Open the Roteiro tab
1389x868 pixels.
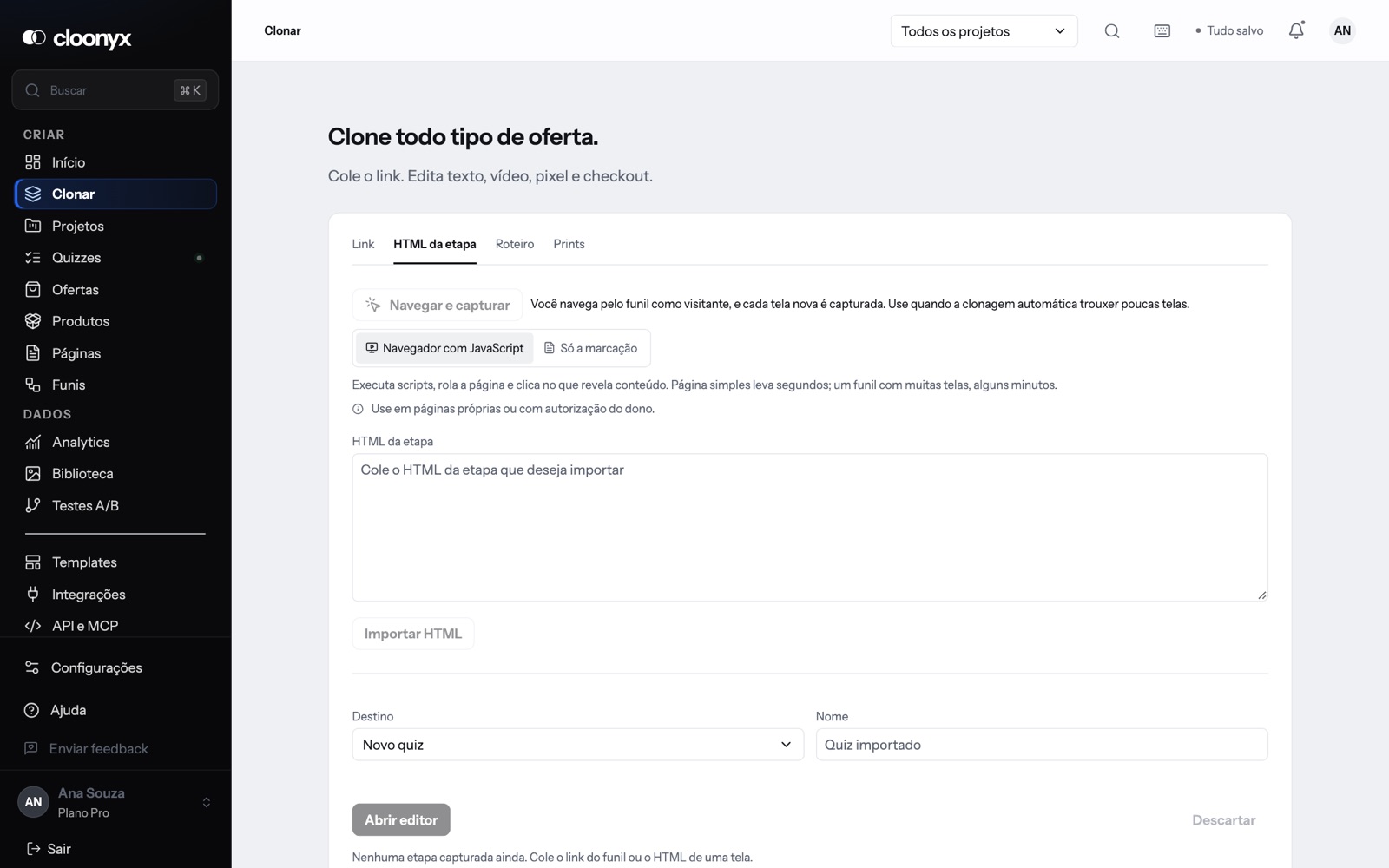coord(515,245)
